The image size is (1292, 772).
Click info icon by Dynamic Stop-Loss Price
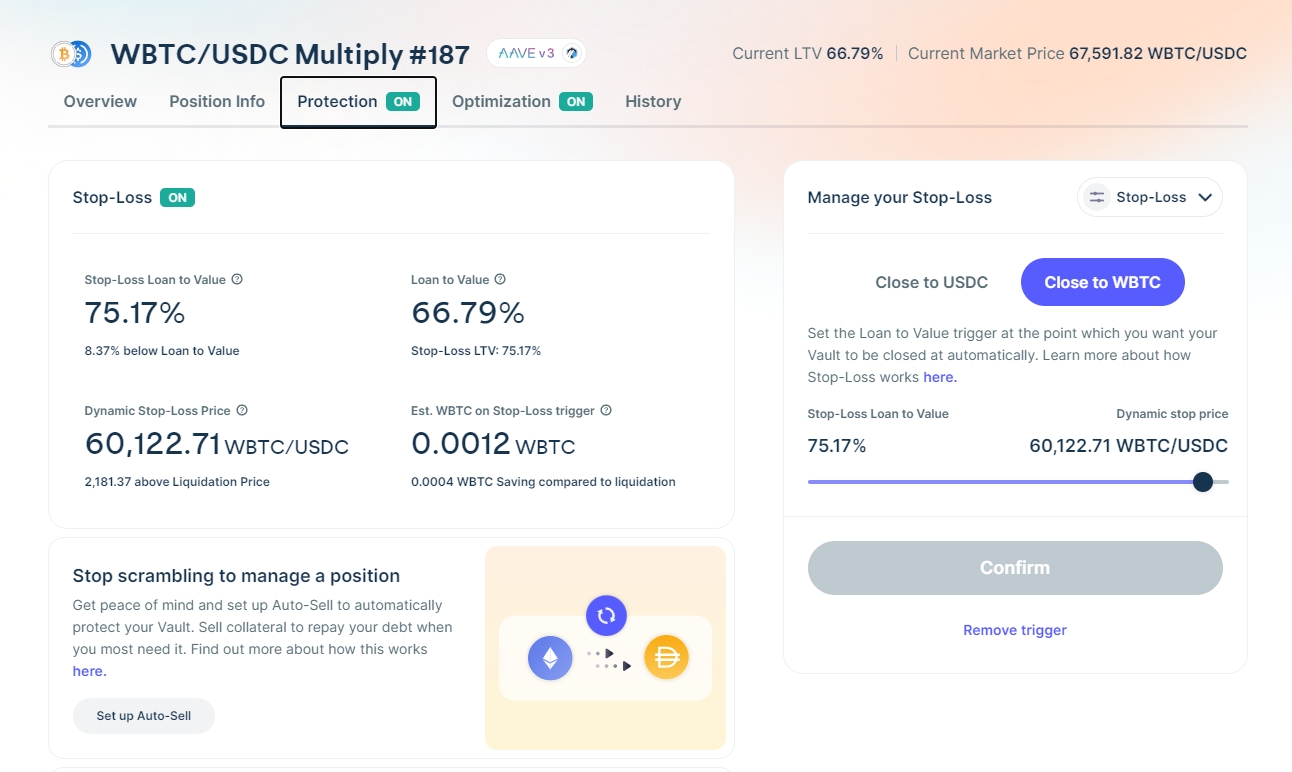pyautogui.click(x=242, y=411)
